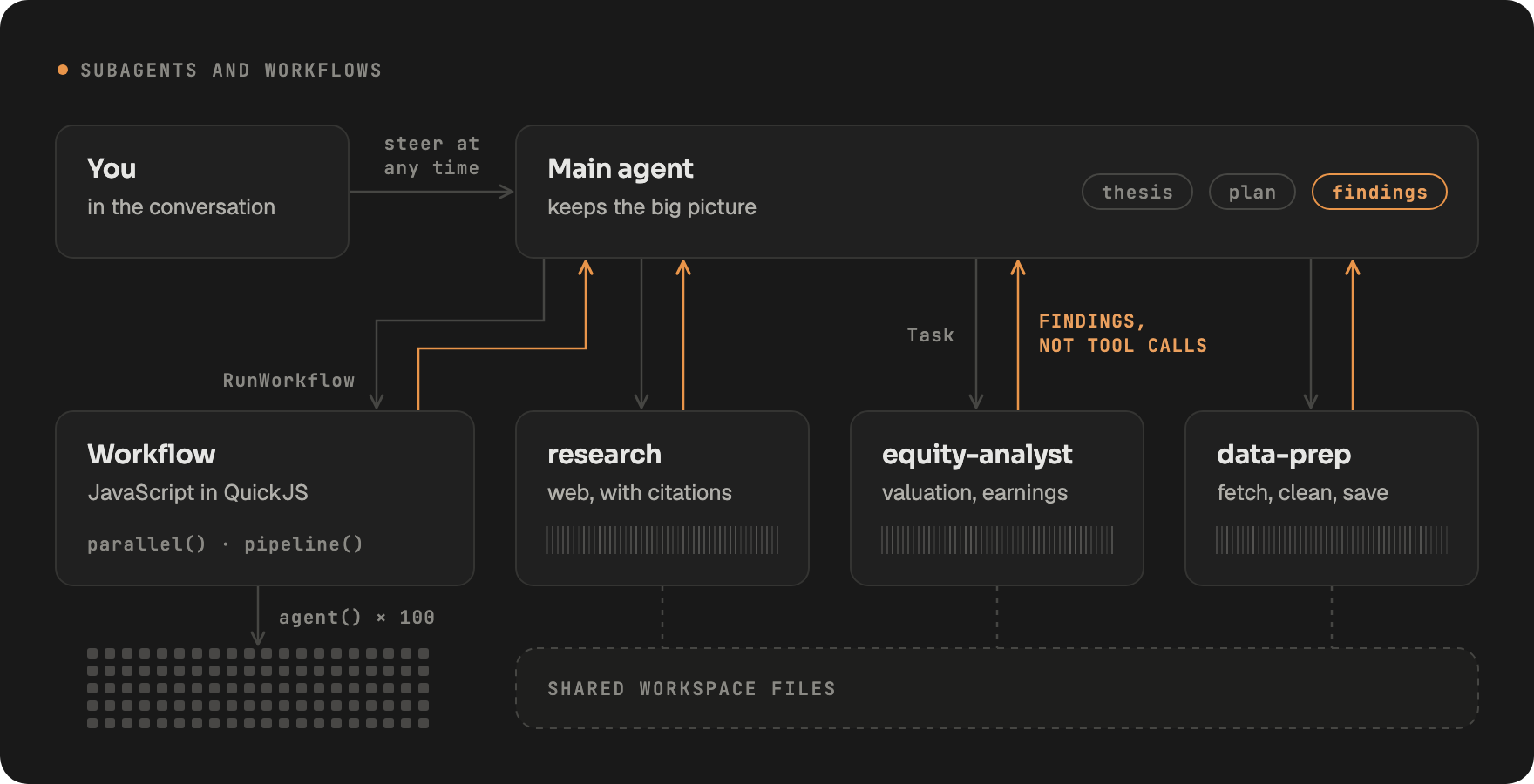The height and width of the screenshot is (784, 1534).
Task: Click the "parallel()" code text
Action: click(x=146, y=544)
